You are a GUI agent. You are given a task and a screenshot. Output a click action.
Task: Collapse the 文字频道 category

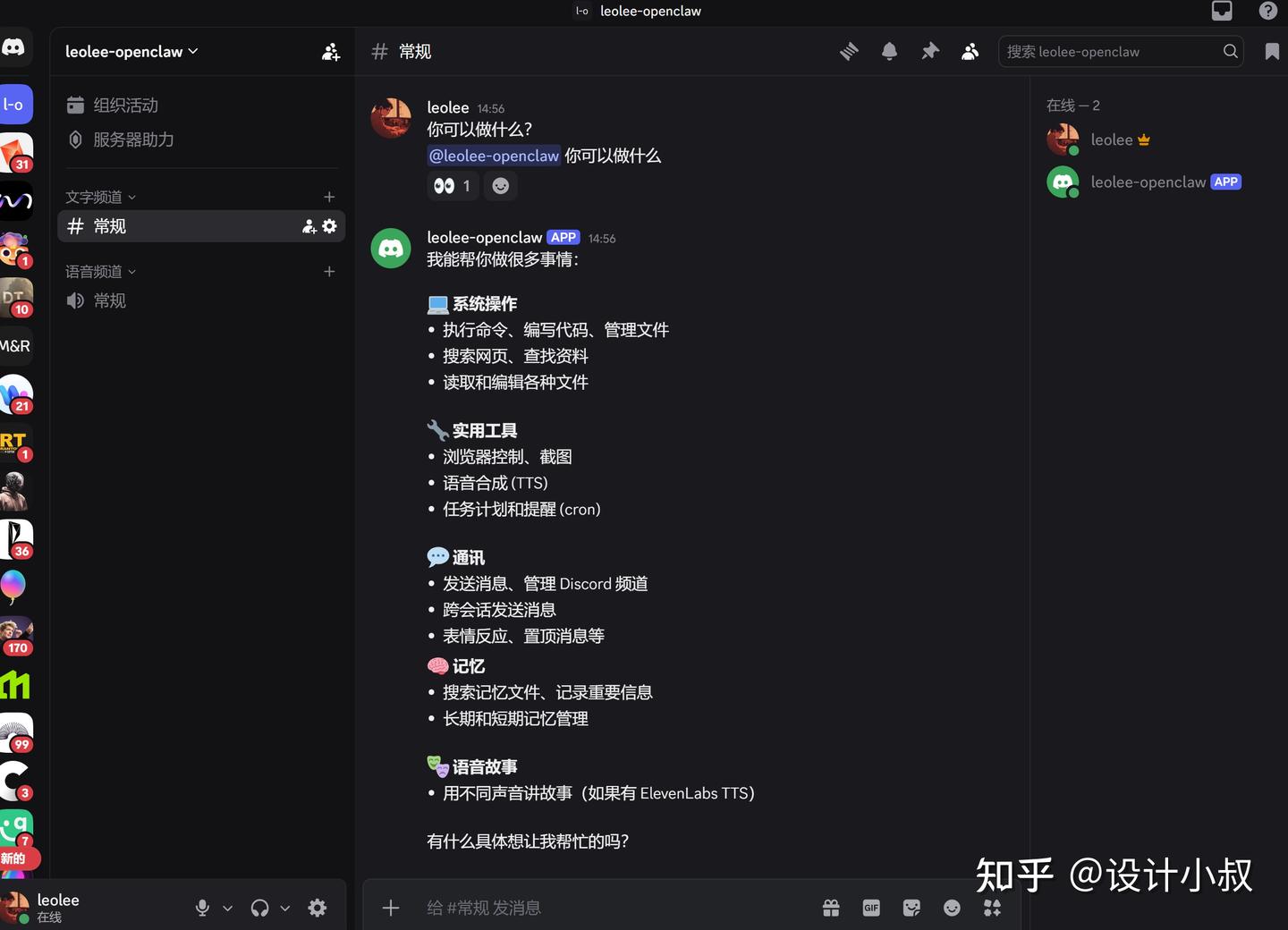point(100,197)
